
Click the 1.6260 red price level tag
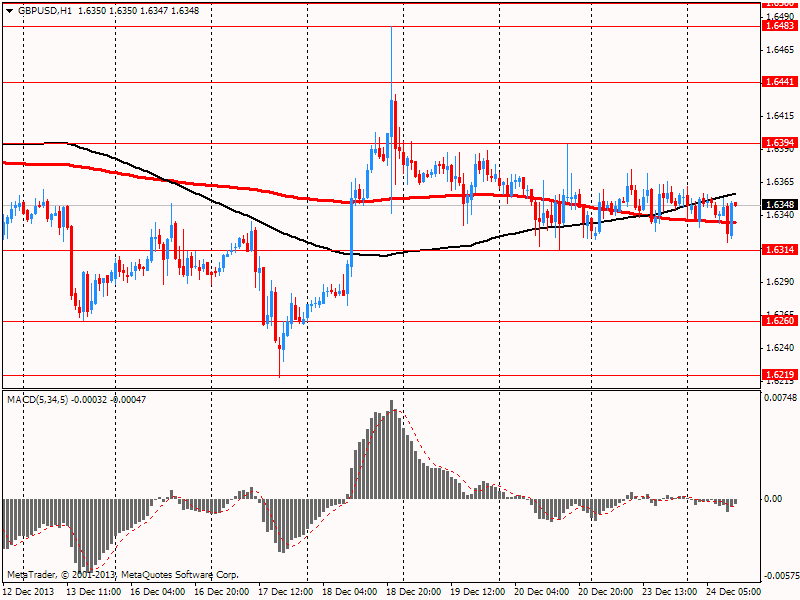pyautogui.click(x=779, y=321)
